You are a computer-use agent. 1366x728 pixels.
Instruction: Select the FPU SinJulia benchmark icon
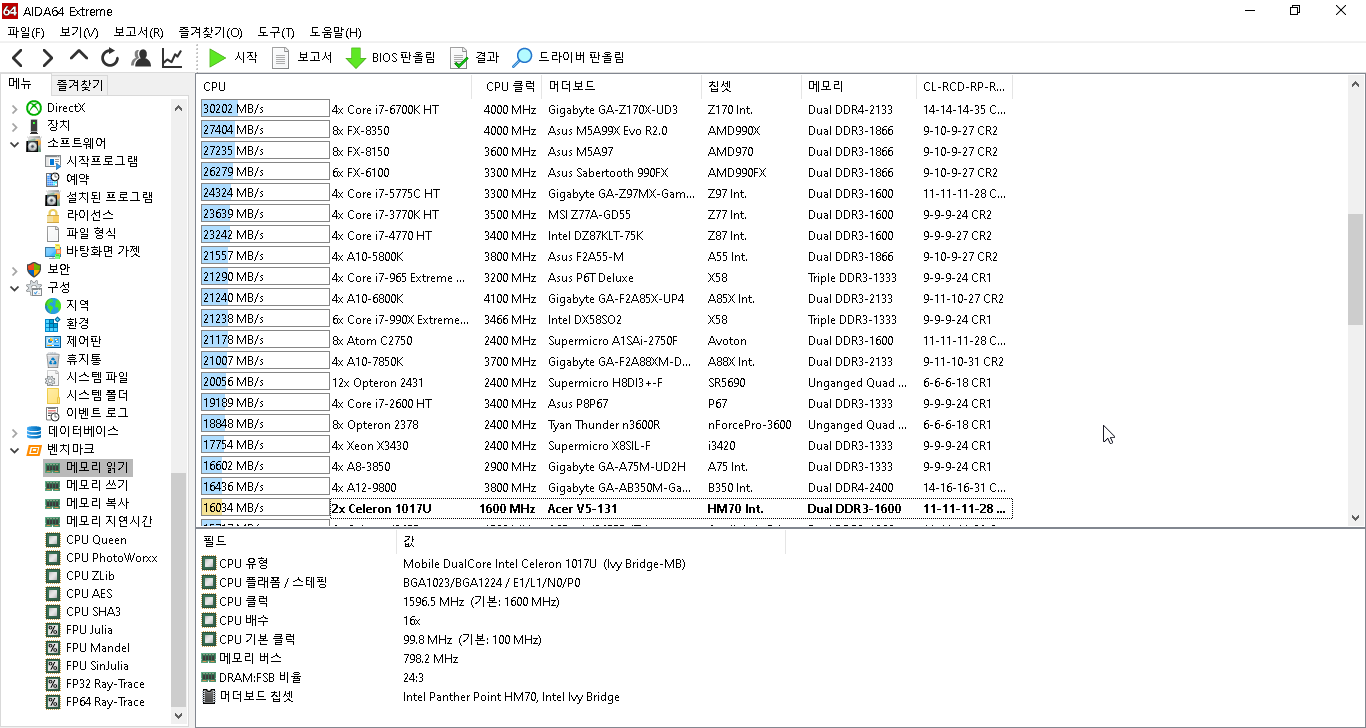[53, 666]
